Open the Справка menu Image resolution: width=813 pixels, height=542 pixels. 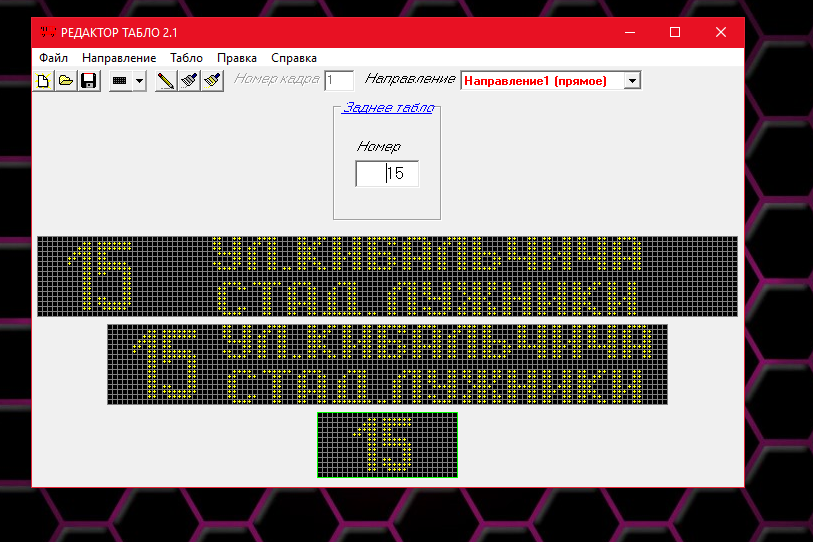tap(294, 58)
